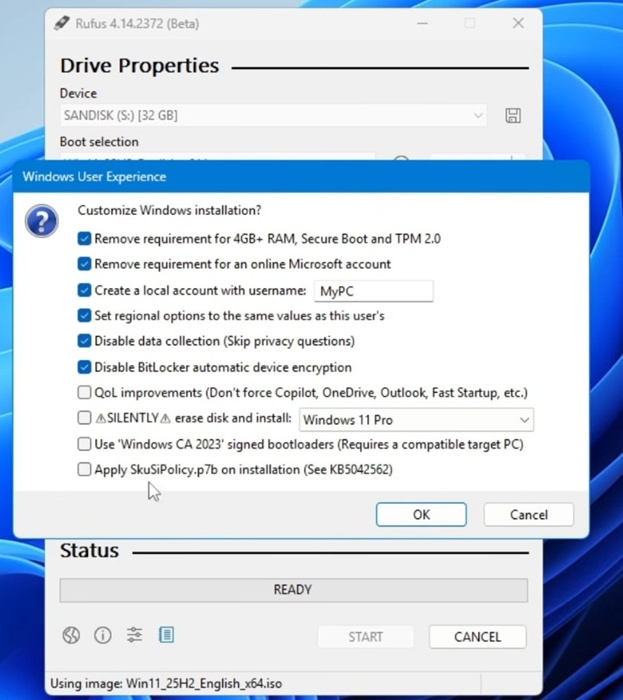Image resolution: width=623 pixels, height=700 pixels.
Task: Uncheck Remove requirement for 4GB+ RAM, Secure Boot
Action: pos(84,239)
